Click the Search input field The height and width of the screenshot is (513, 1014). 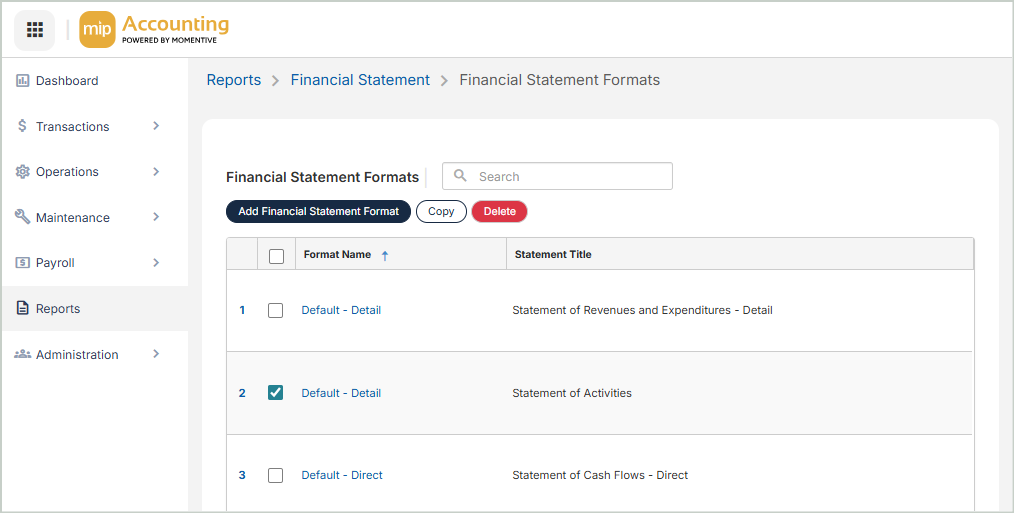(570, 177)
